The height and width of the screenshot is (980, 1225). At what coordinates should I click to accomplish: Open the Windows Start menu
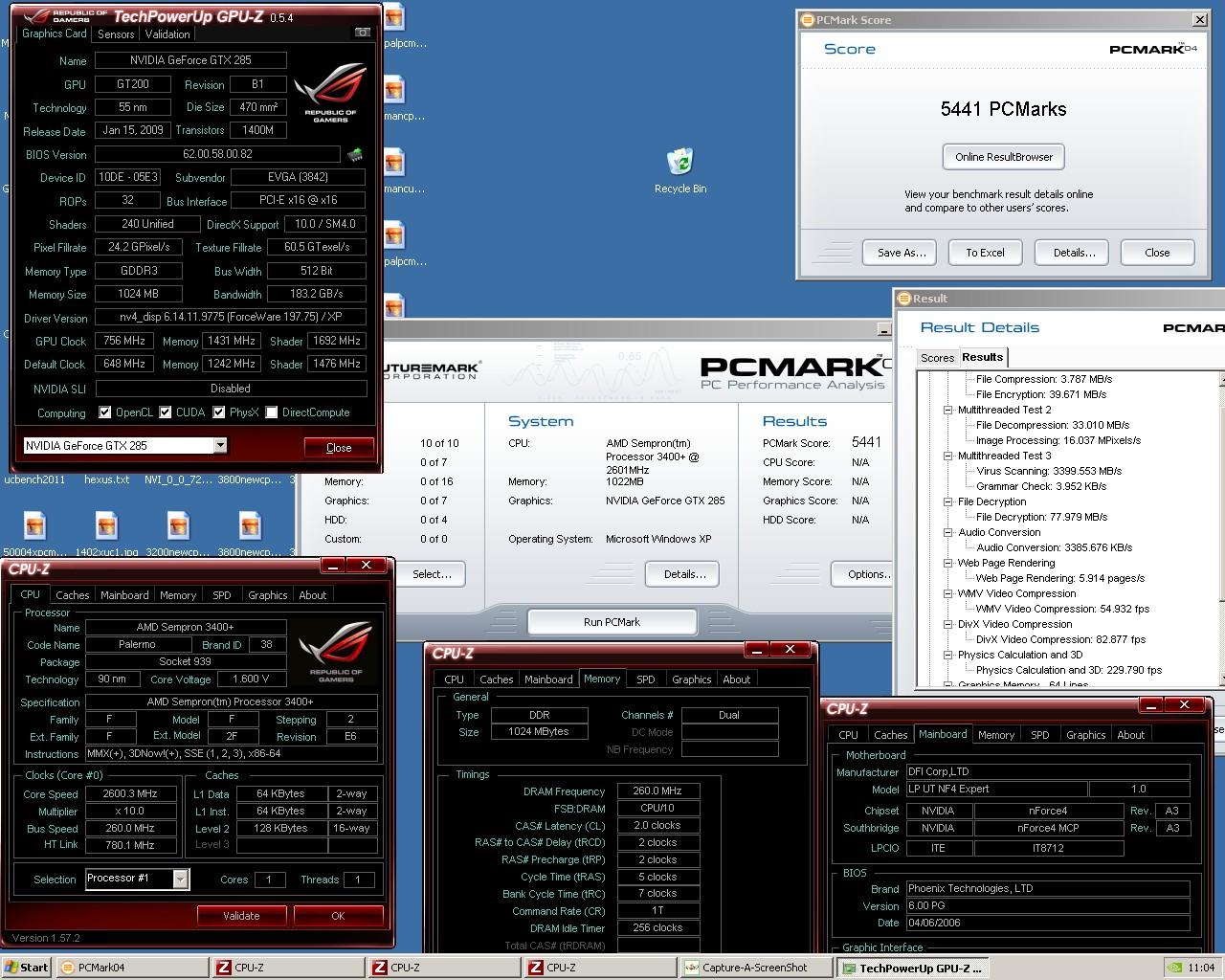pyautogui.click(x=26, y=968)
